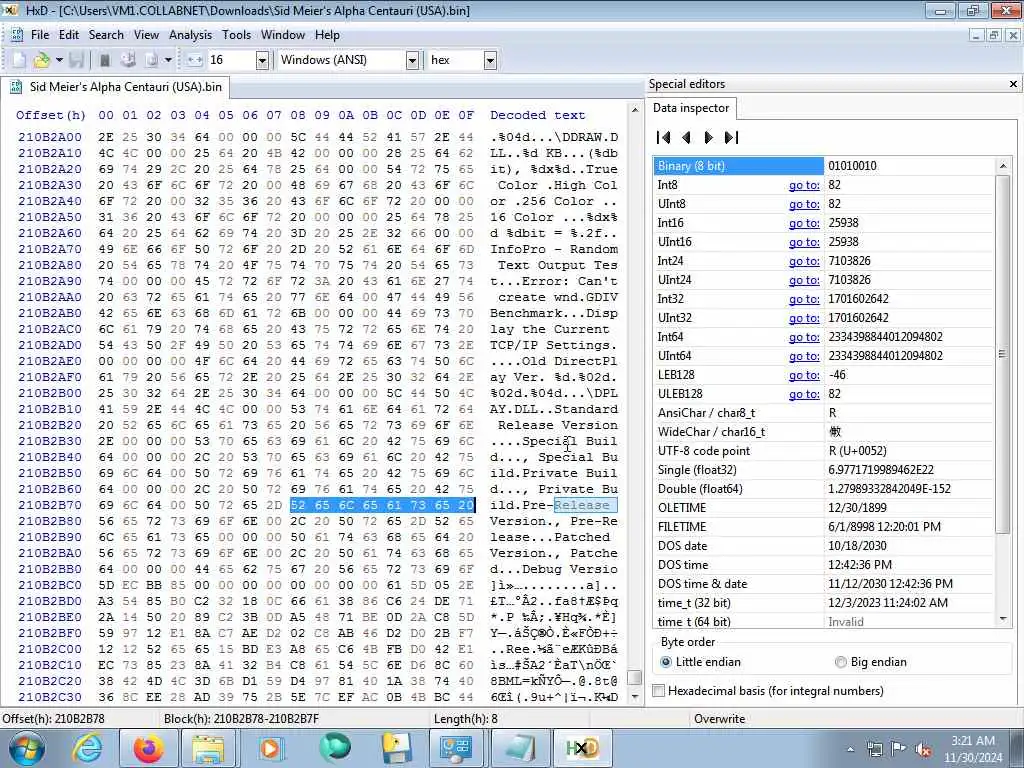
Task: Click the HxD taskbar button
Action: [583, 748]
